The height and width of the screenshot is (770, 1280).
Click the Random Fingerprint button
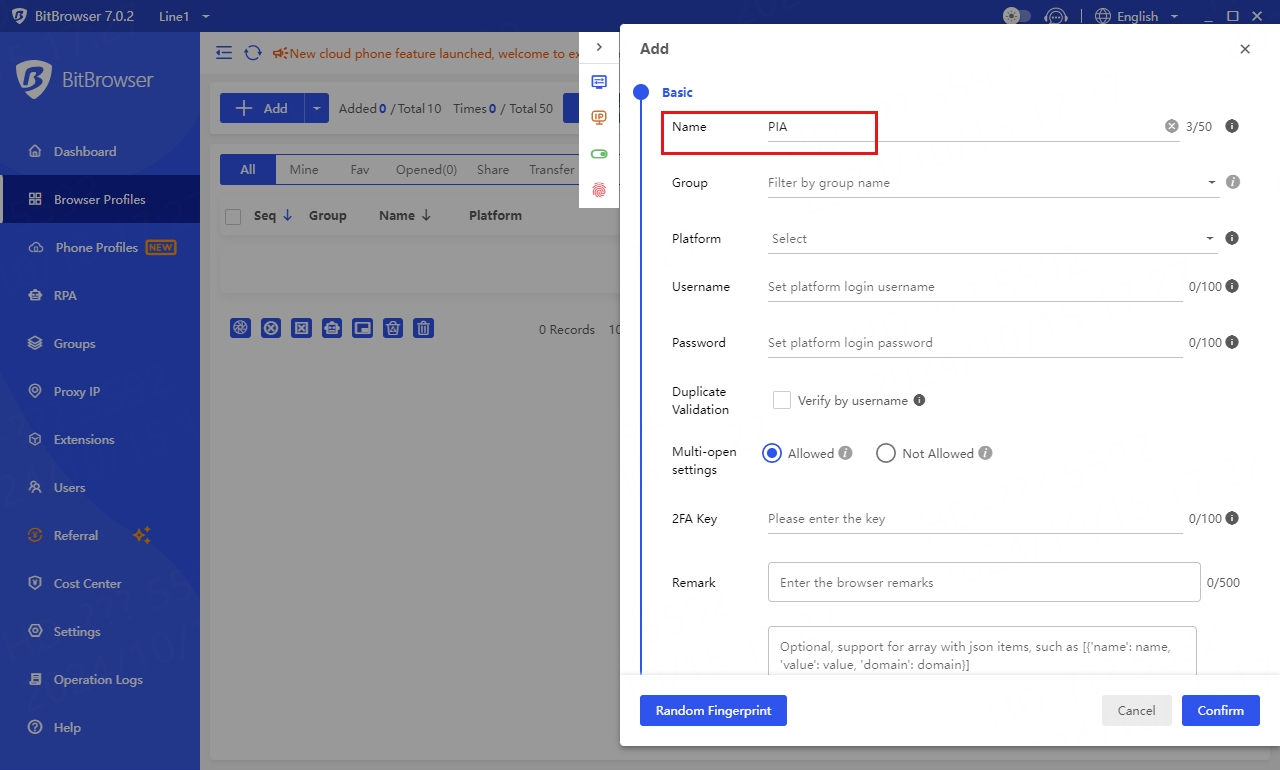pos(713,710)
